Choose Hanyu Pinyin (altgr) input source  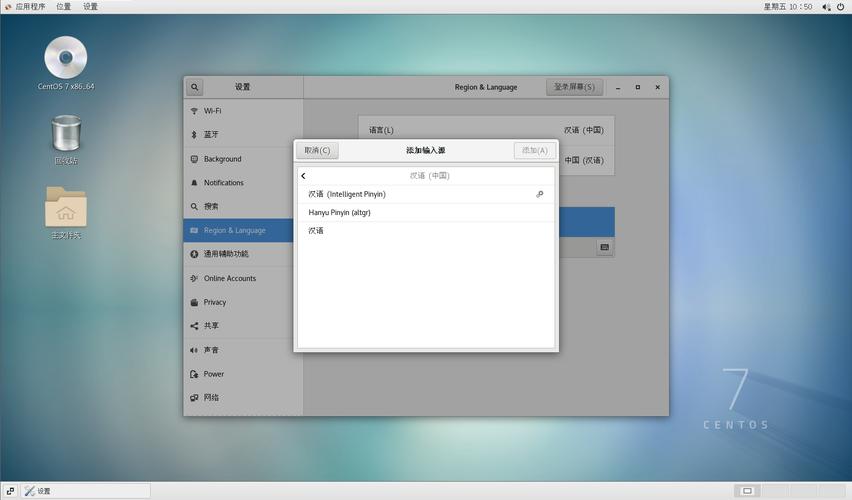tap(426, 212)
